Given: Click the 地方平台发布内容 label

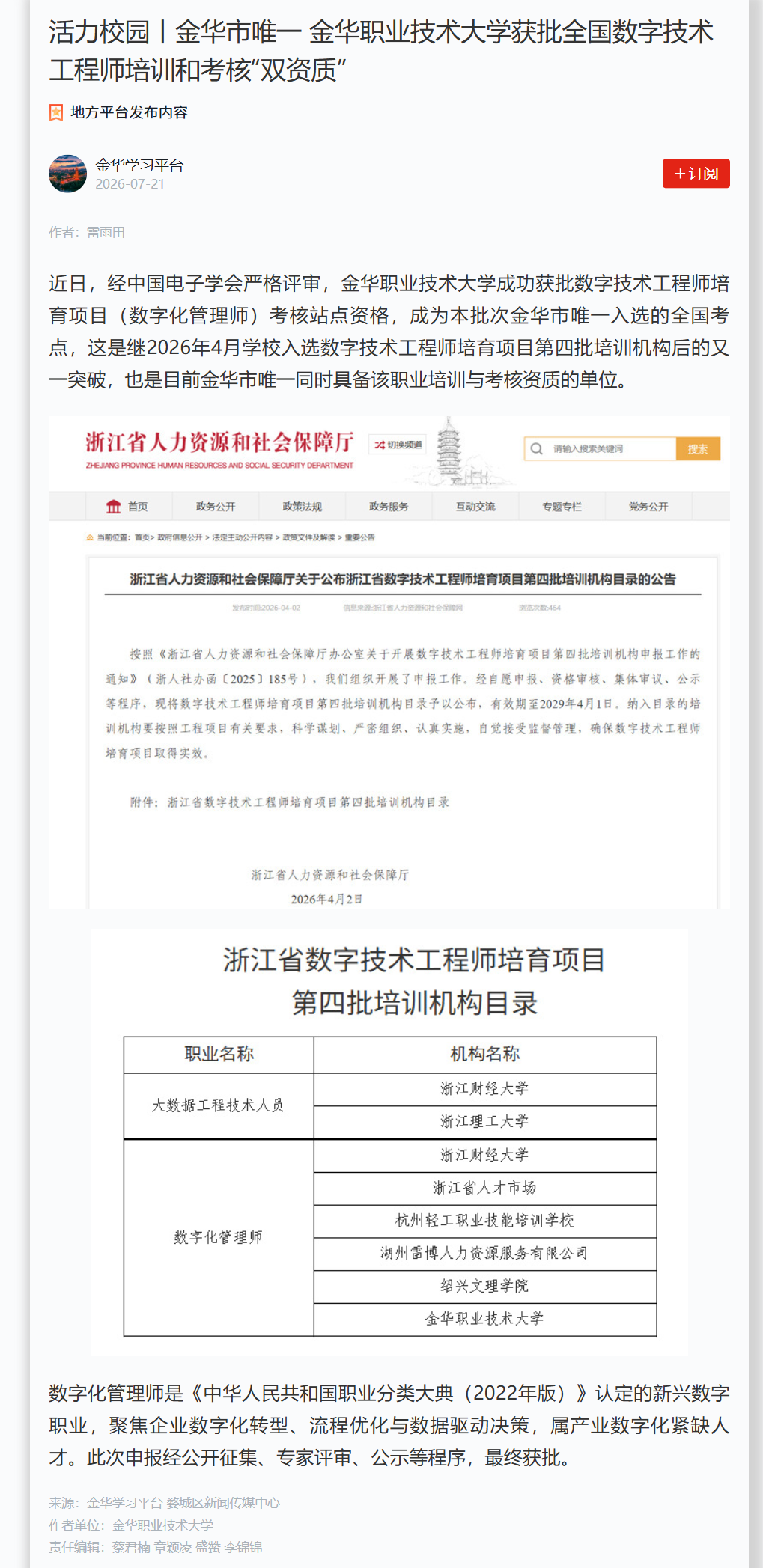Looking at the screenshot, I should (x=129, y=112).
